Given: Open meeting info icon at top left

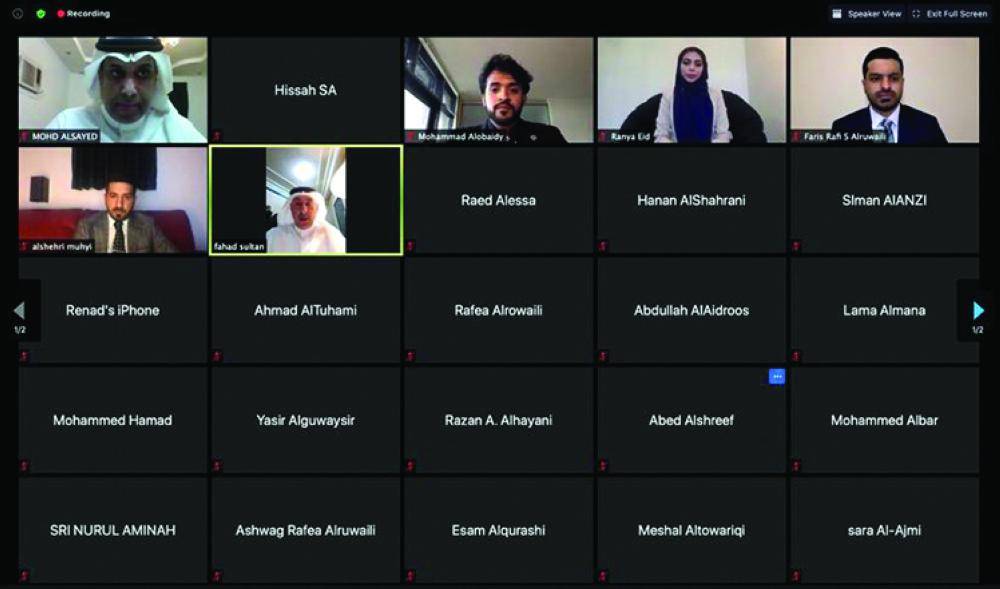Looking at the screenshot, I should pyautogui.click(x=18, y=13).
